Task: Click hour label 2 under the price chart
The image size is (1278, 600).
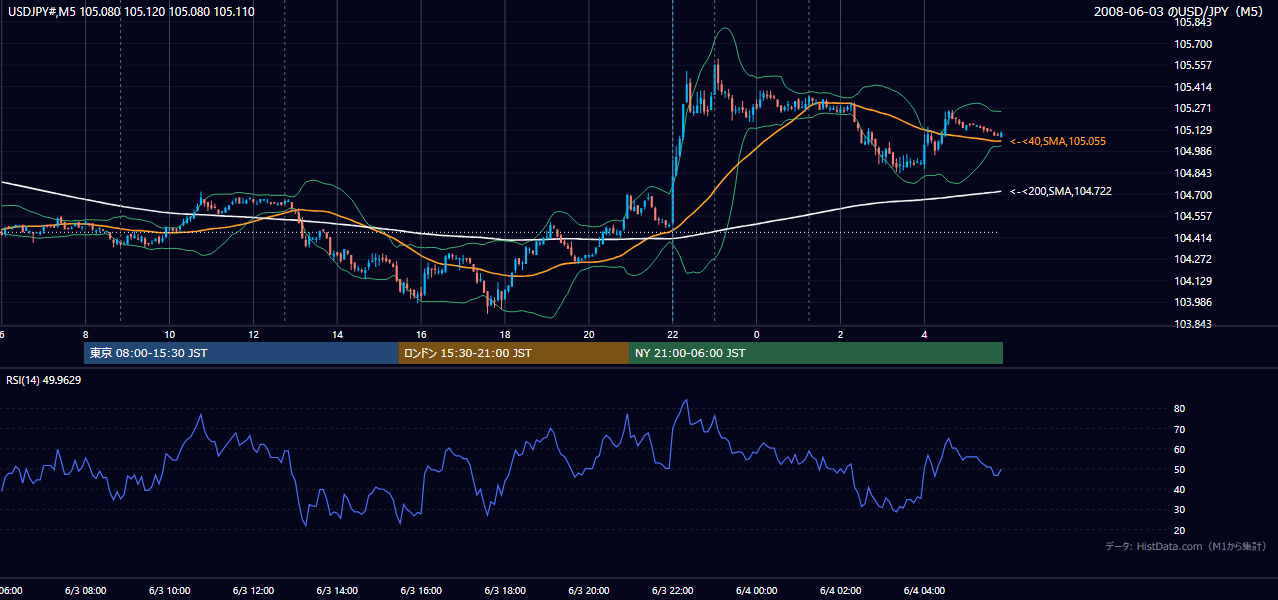Action: click(x=841, y=335)
